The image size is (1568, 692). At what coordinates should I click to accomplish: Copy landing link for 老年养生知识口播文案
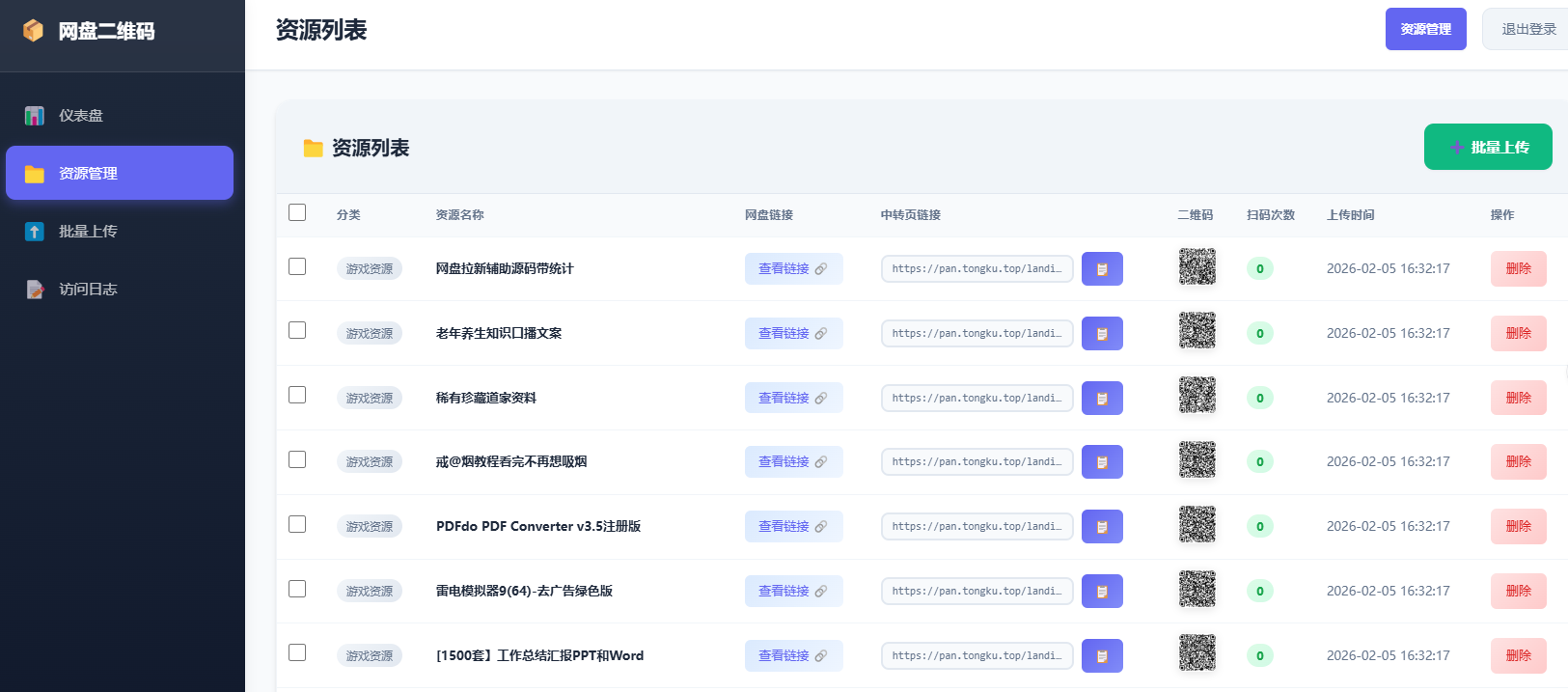pyautogui.click(x=1102, y=333)
